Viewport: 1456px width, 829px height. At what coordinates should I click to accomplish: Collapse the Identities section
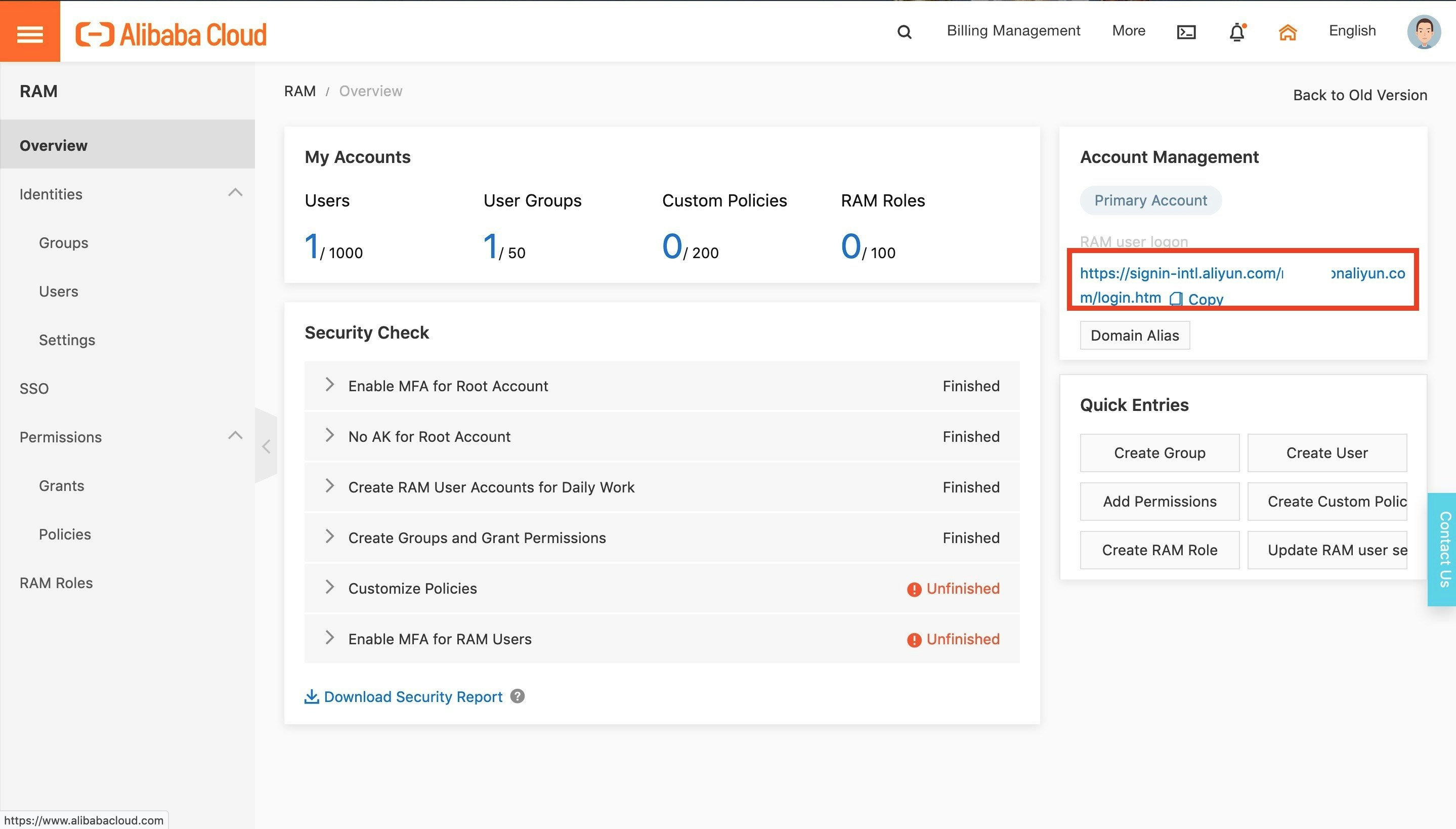[x=235, y=192]
